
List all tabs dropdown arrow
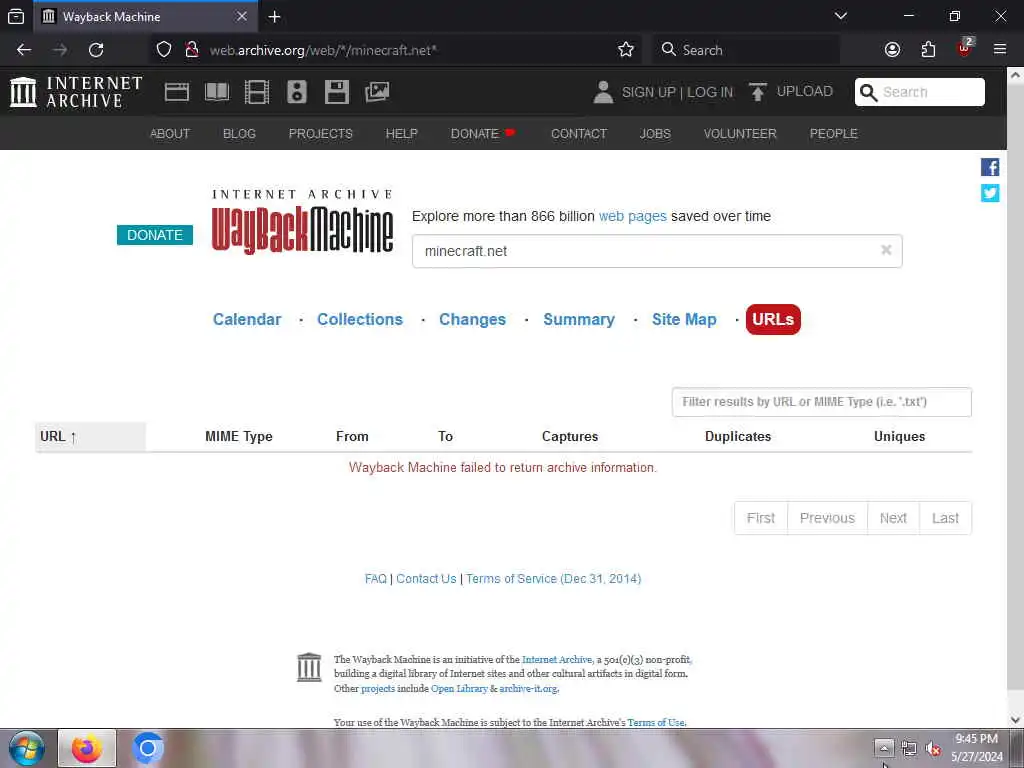(840, 16)
